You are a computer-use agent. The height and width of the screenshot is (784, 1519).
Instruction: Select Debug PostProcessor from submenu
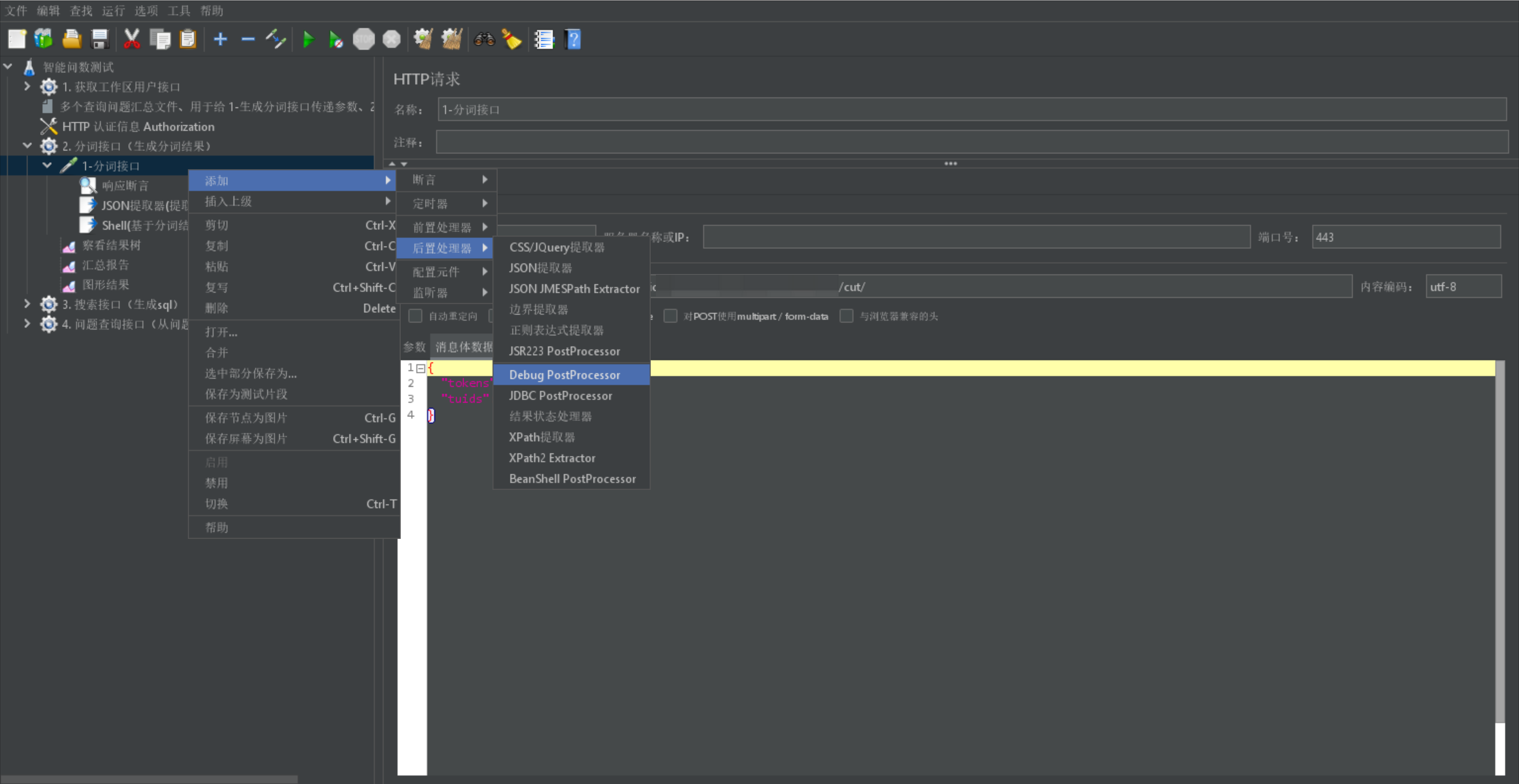[x=571, y=375]
